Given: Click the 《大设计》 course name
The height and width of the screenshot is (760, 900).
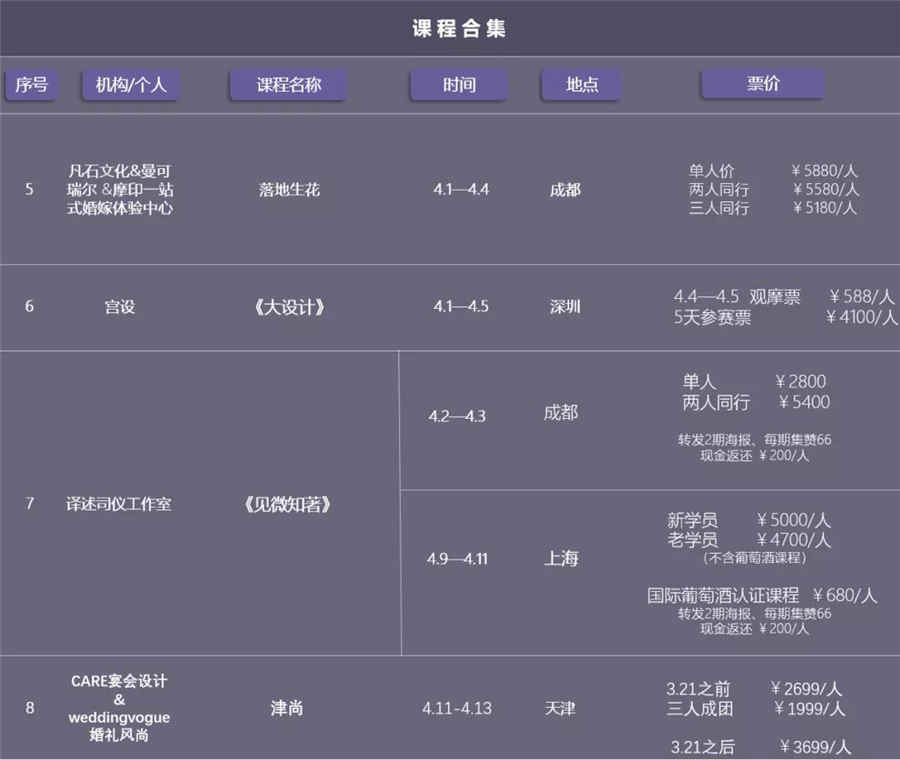Looking at the screenshot, I should (x=289, y=307).
